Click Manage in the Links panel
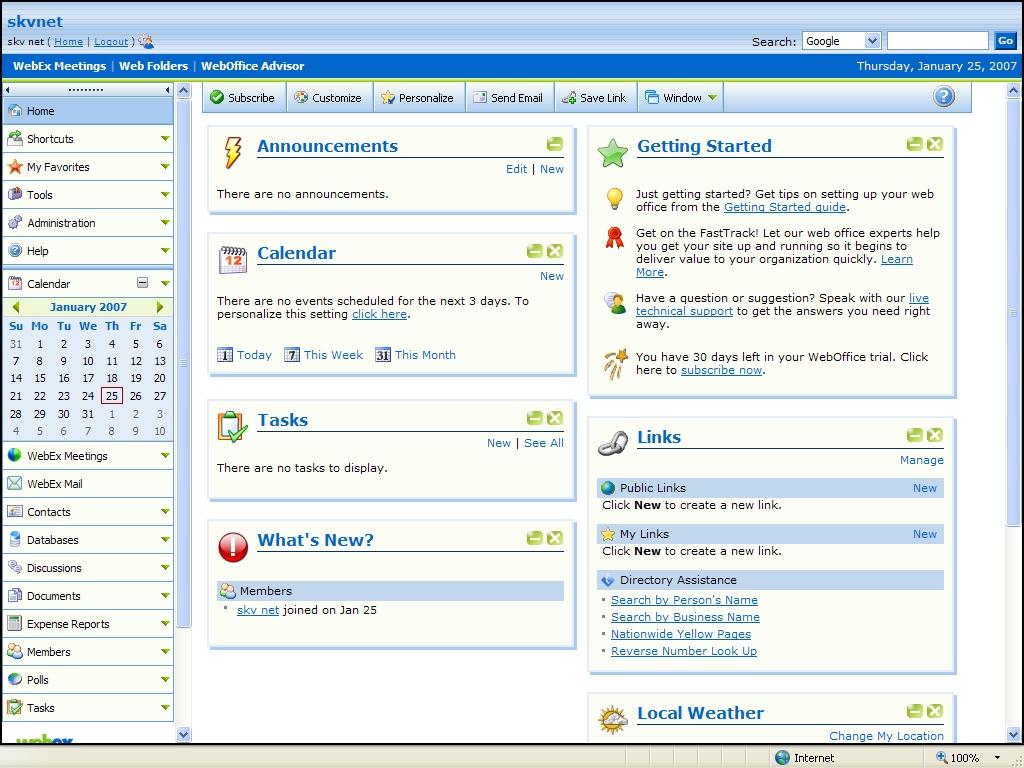The image size is (1024, 768). coord(921,460)
